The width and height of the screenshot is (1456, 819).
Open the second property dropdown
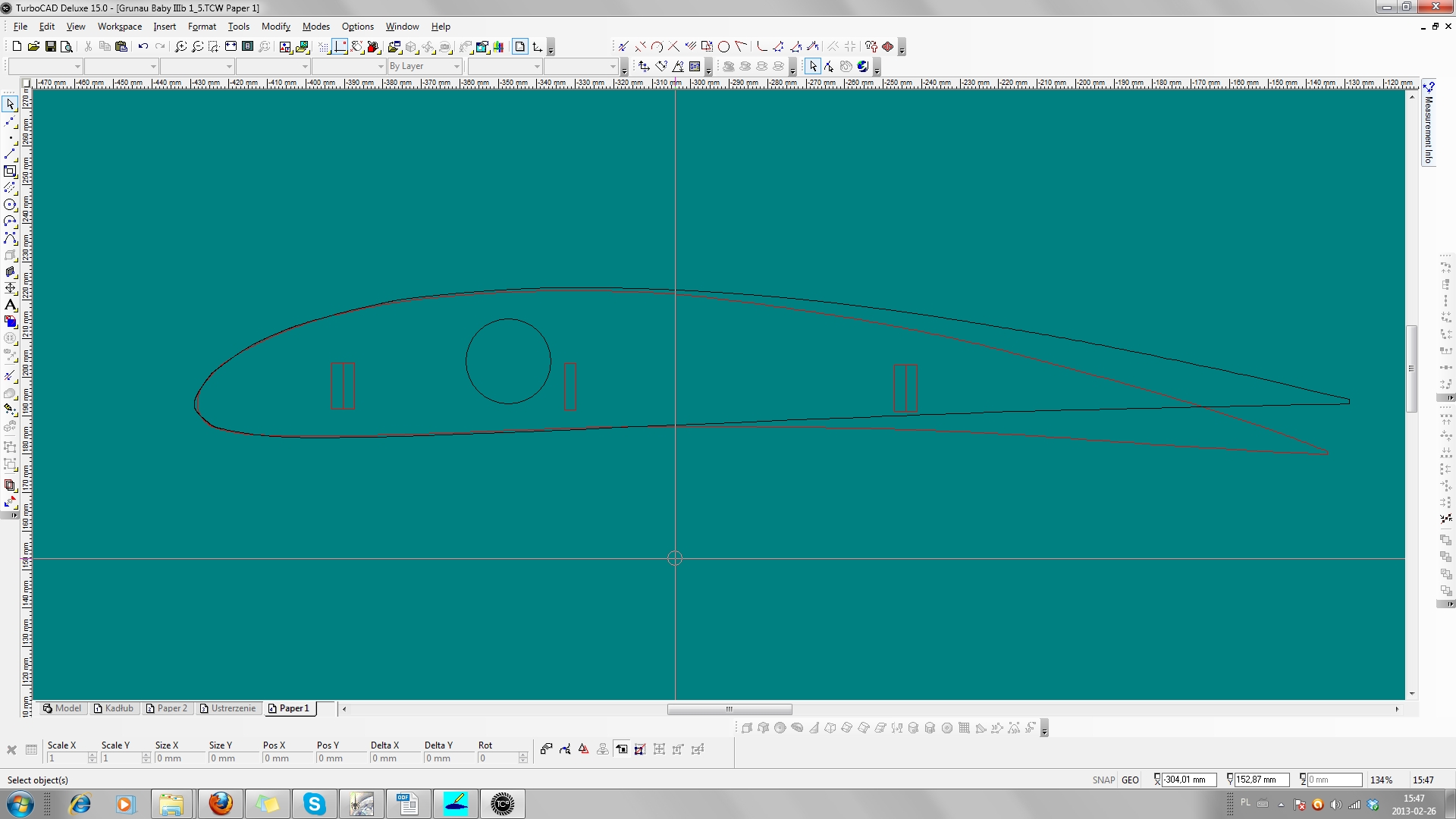click(121, 66)
